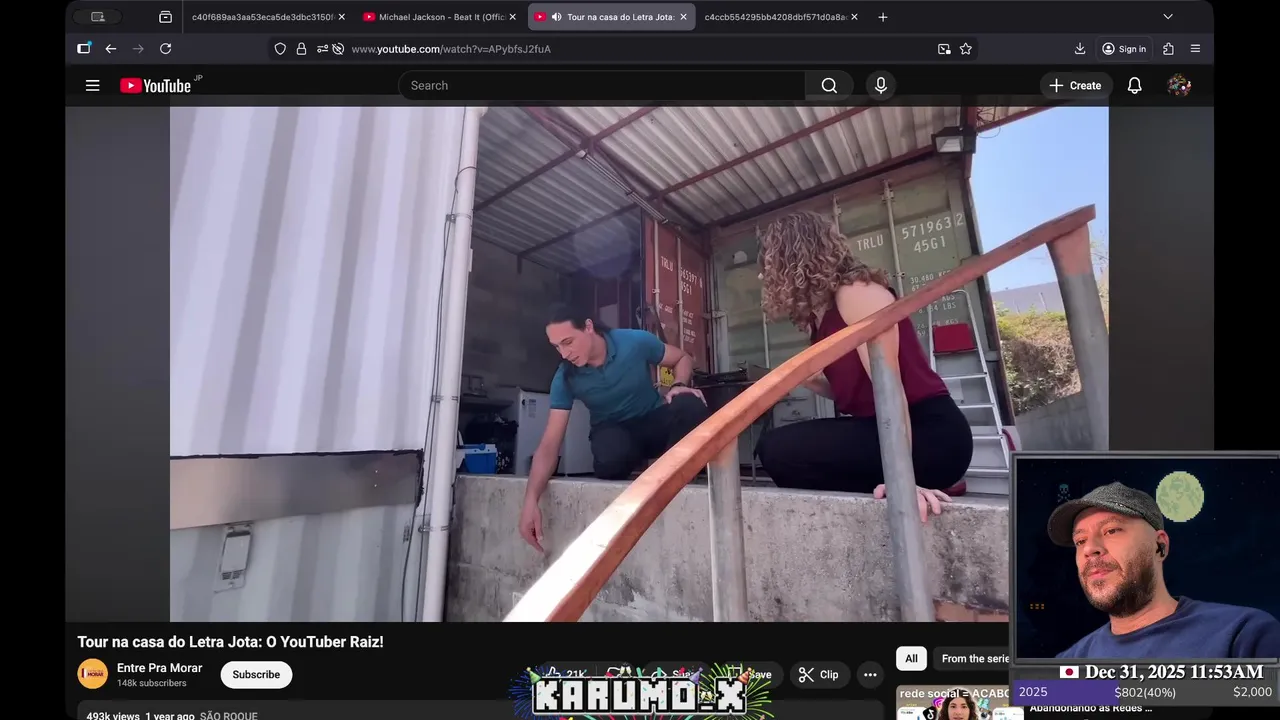Image resolution: width=1280 pixels, height=720 pixels.
Task: Close the c40f689aa3aa53 tab
Action: tap(341, 17)
